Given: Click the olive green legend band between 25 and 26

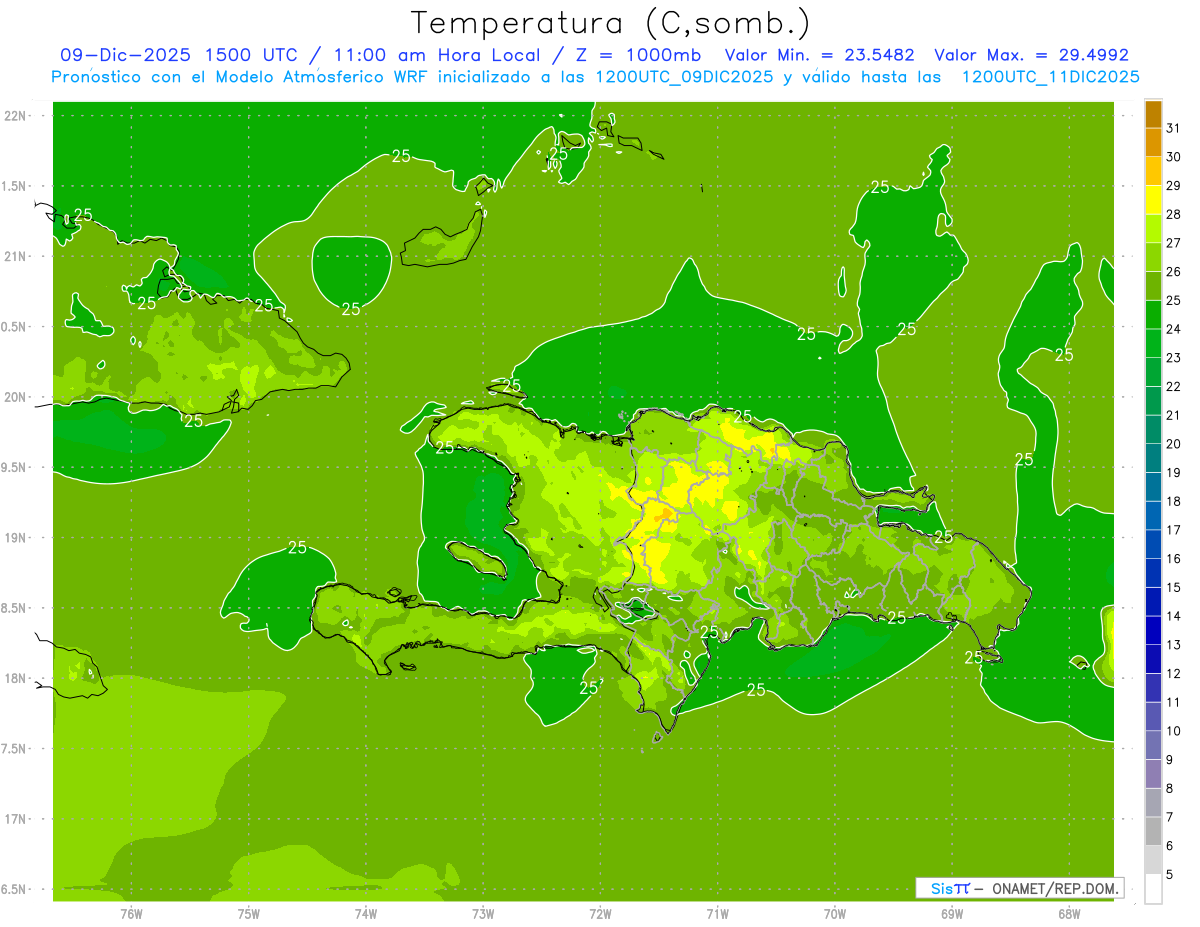Looking at the screenshot, I should click(1153, 286).
